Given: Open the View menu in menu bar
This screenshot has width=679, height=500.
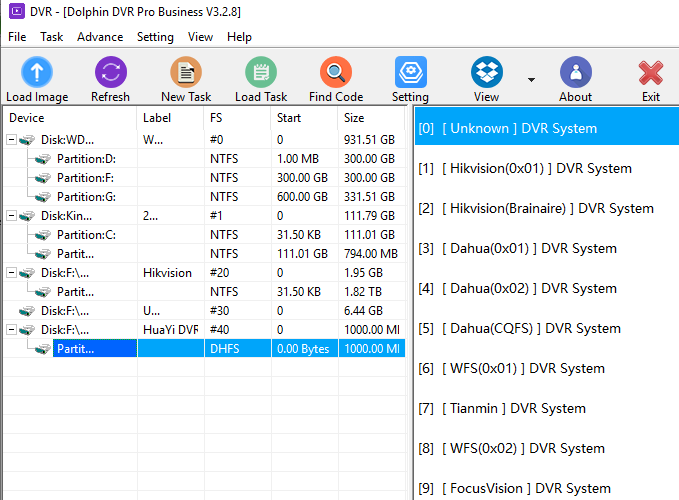Looking at the screenshot, I should [x=200, y=37].
